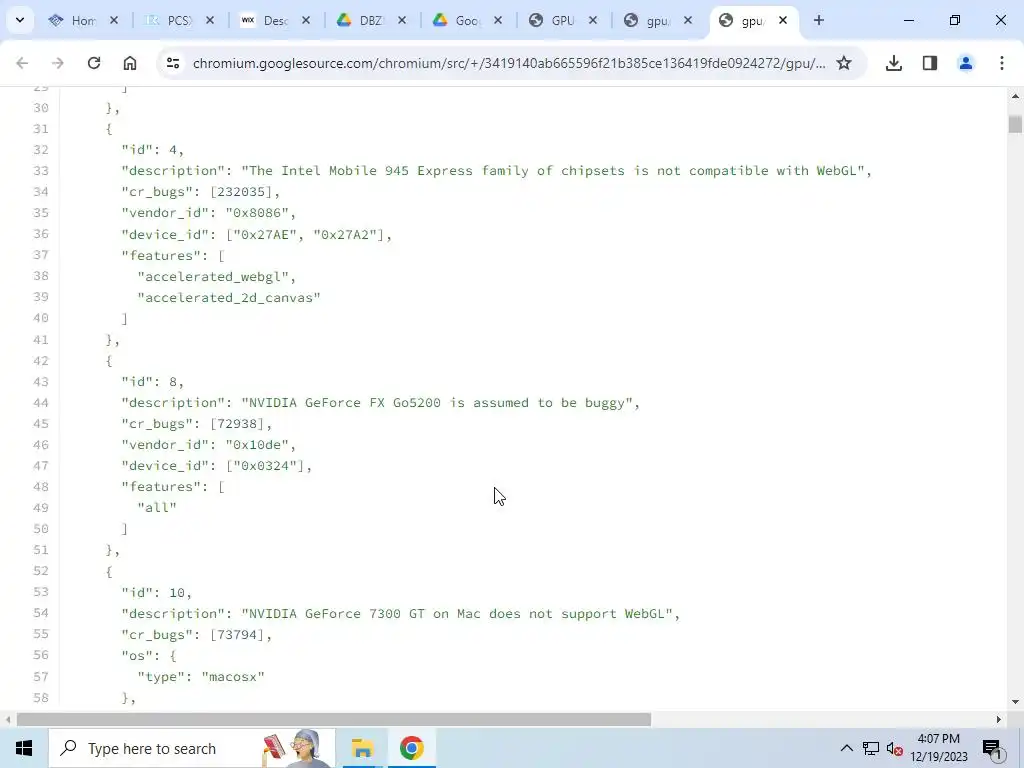Click the "all" feature value
1024x768 pixels.
[x=157, y=507]
